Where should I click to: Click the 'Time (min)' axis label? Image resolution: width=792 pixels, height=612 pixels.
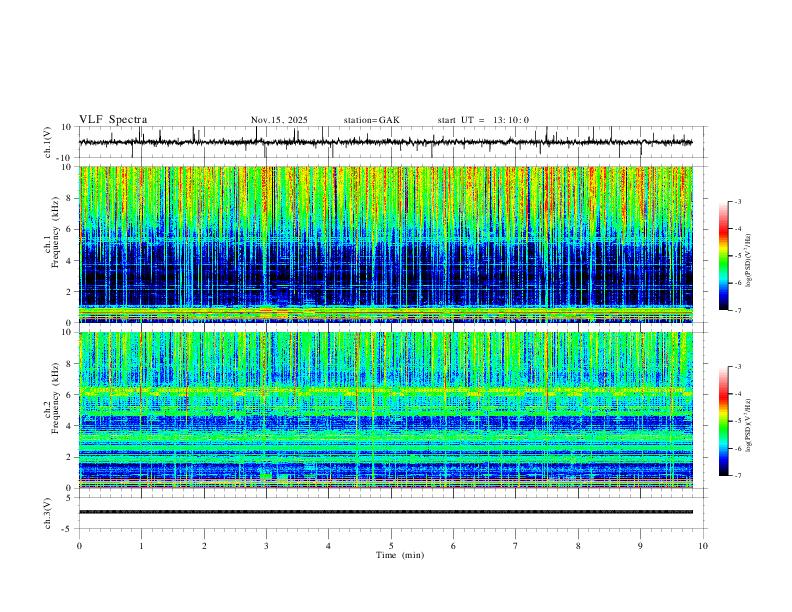click(x=400, y=555)
